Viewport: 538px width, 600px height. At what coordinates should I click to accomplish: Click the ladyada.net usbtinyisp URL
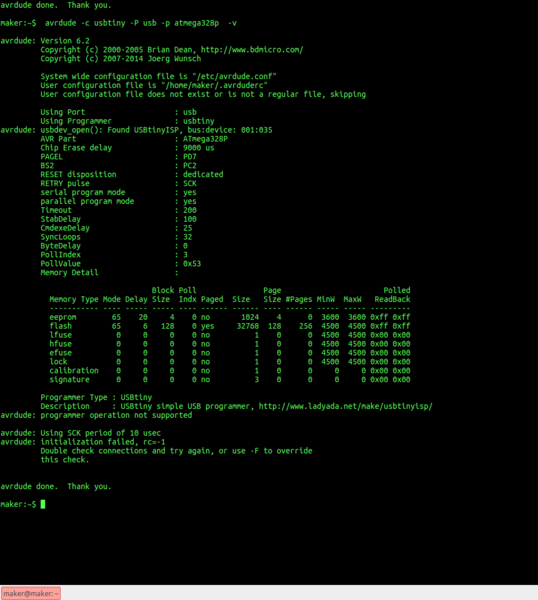point(346,406)
